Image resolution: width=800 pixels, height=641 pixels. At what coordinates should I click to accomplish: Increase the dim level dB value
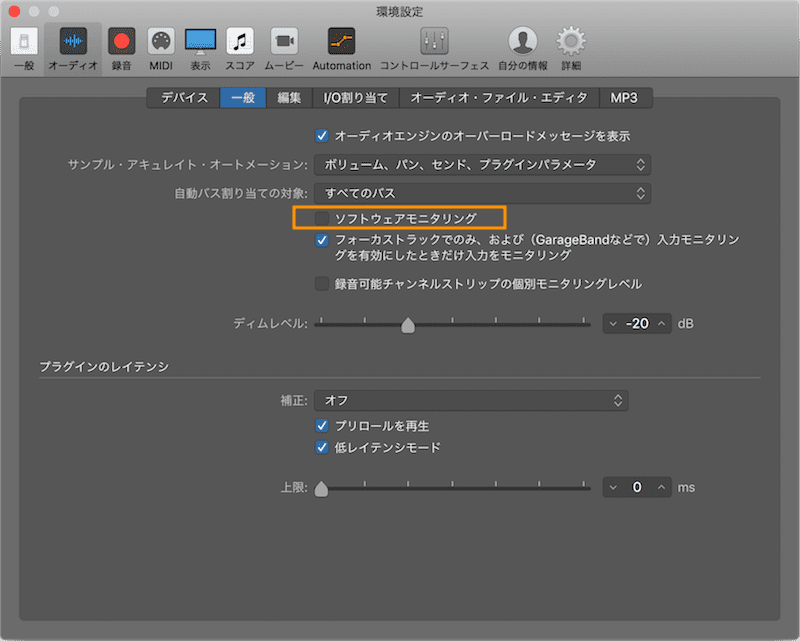[x=662, y=324]
